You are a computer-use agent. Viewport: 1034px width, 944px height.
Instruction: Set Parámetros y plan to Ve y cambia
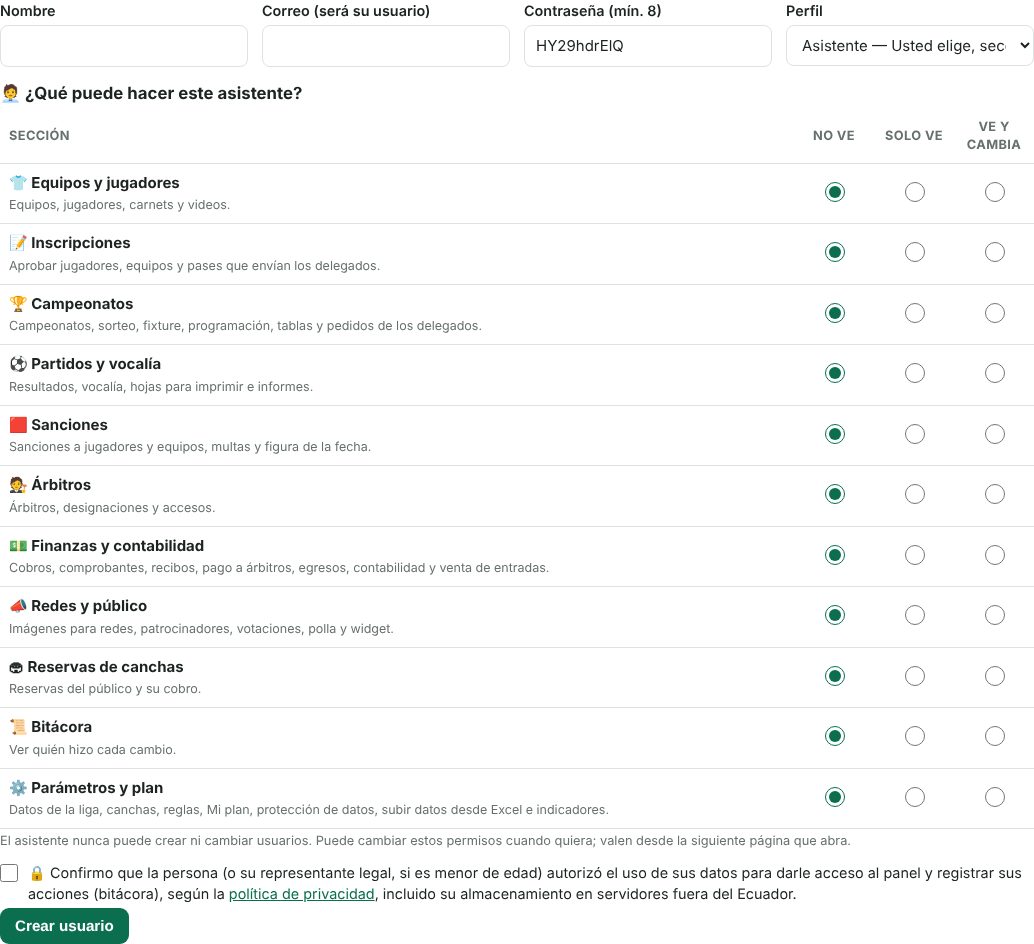994,797
